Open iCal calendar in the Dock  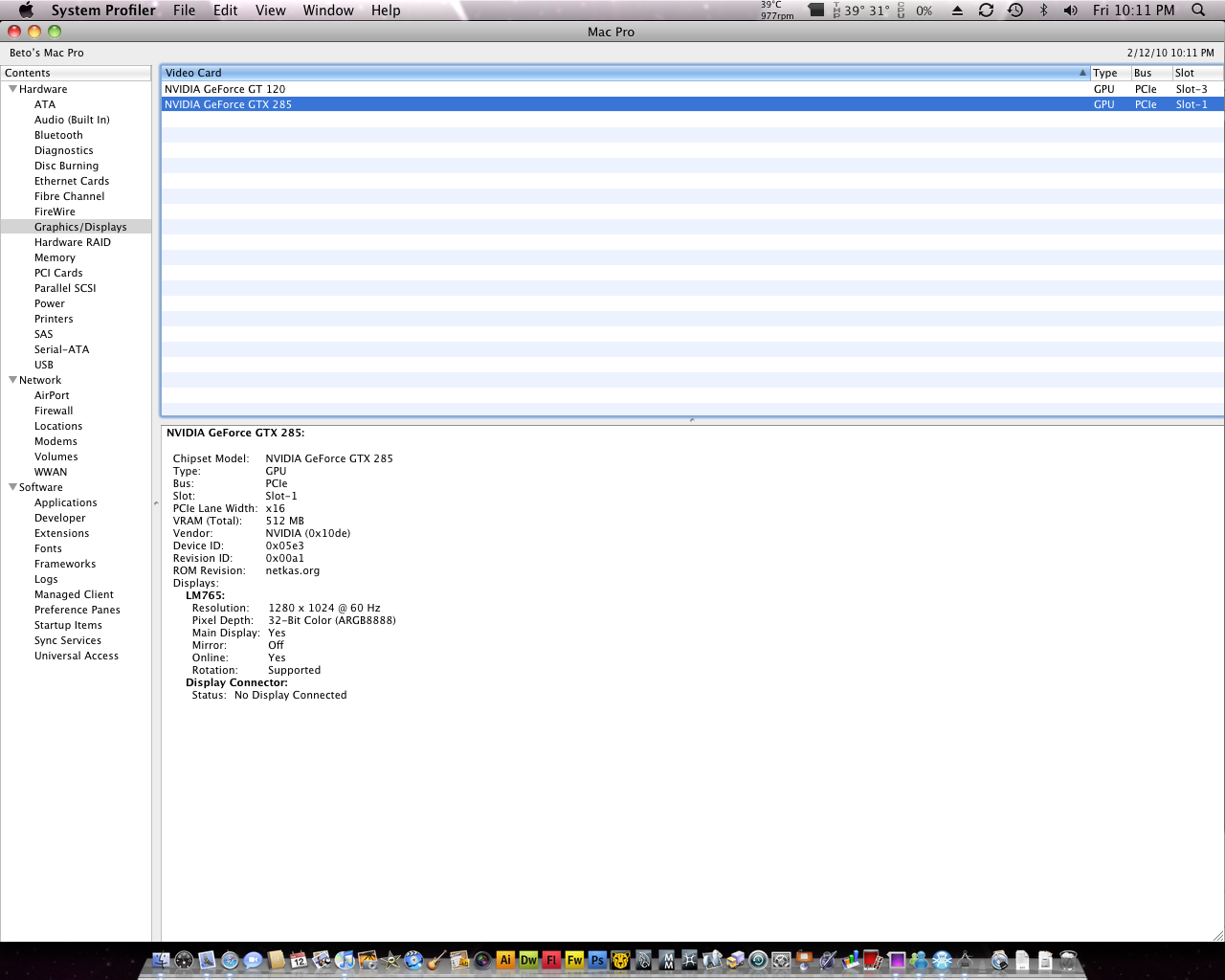[299, 960]
